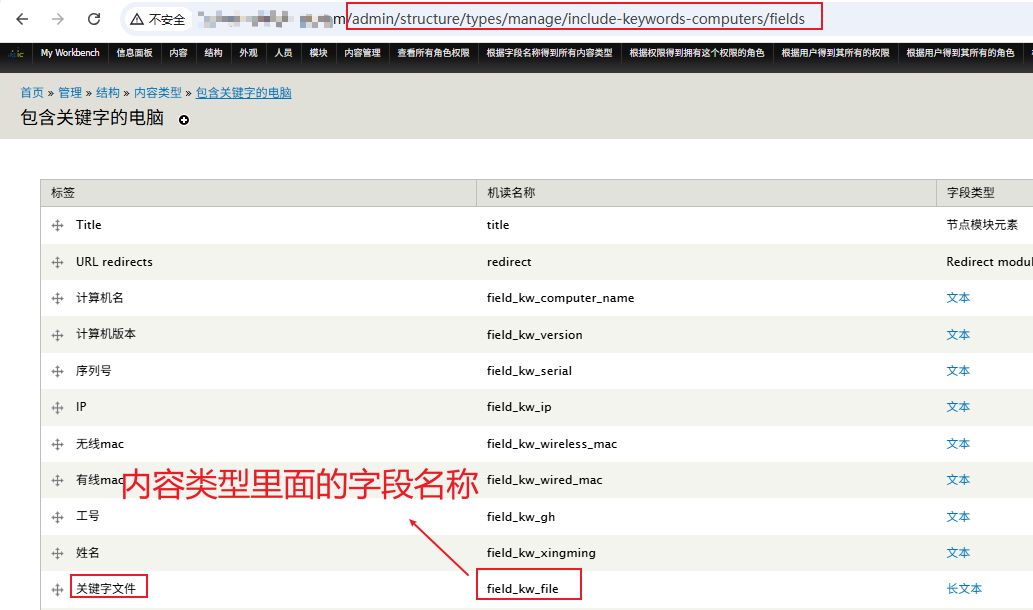Click the browser forward arrow
This screenshot has height=610, width=1033.
(x=58, y=19)
